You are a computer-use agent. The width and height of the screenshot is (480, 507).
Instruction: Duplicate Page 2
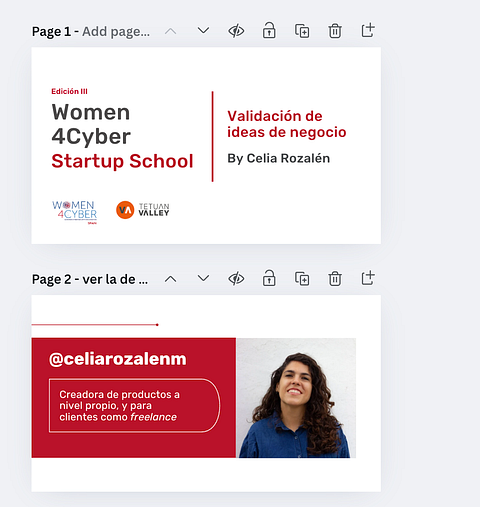point(302,279)
